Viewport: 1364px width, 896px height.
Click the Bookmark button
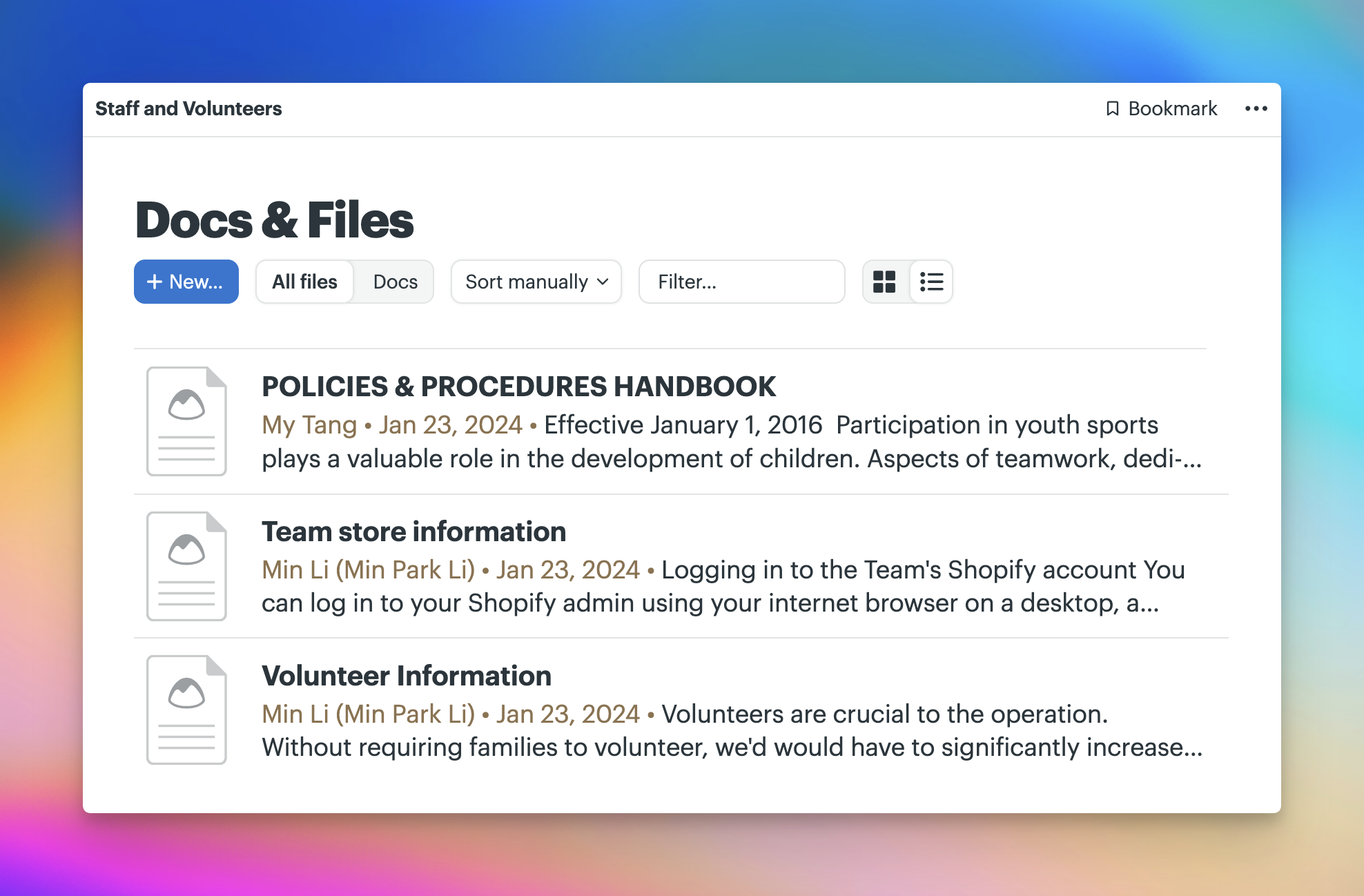coord(1162,108)
